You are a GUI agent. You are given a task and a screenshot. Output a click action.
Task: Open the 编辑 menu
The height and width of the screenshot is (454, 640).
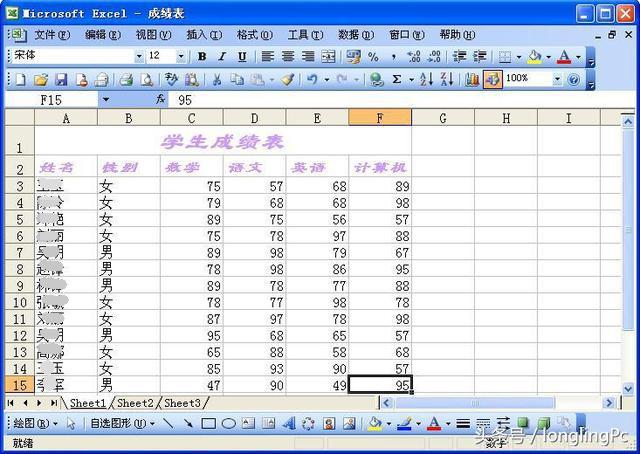tap(103, 35)
